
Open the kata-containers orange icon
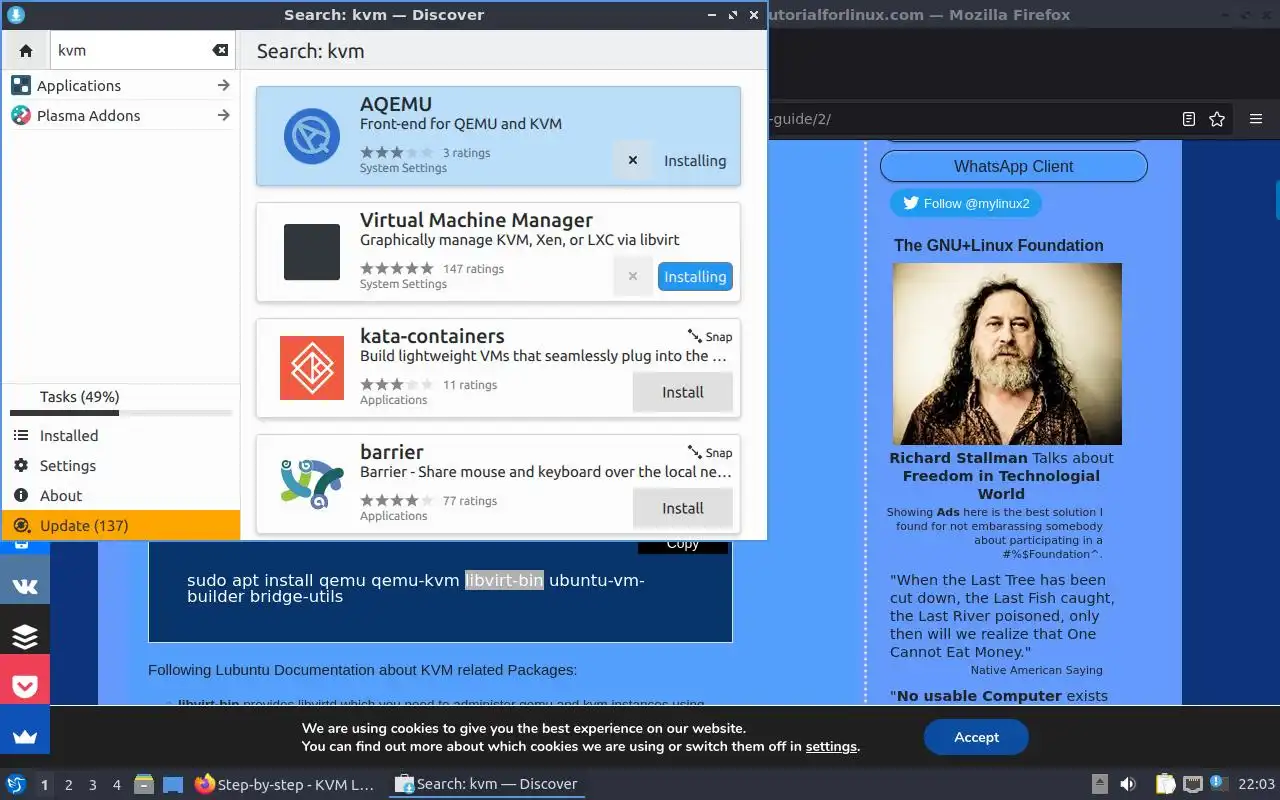[x=312, y=368]
